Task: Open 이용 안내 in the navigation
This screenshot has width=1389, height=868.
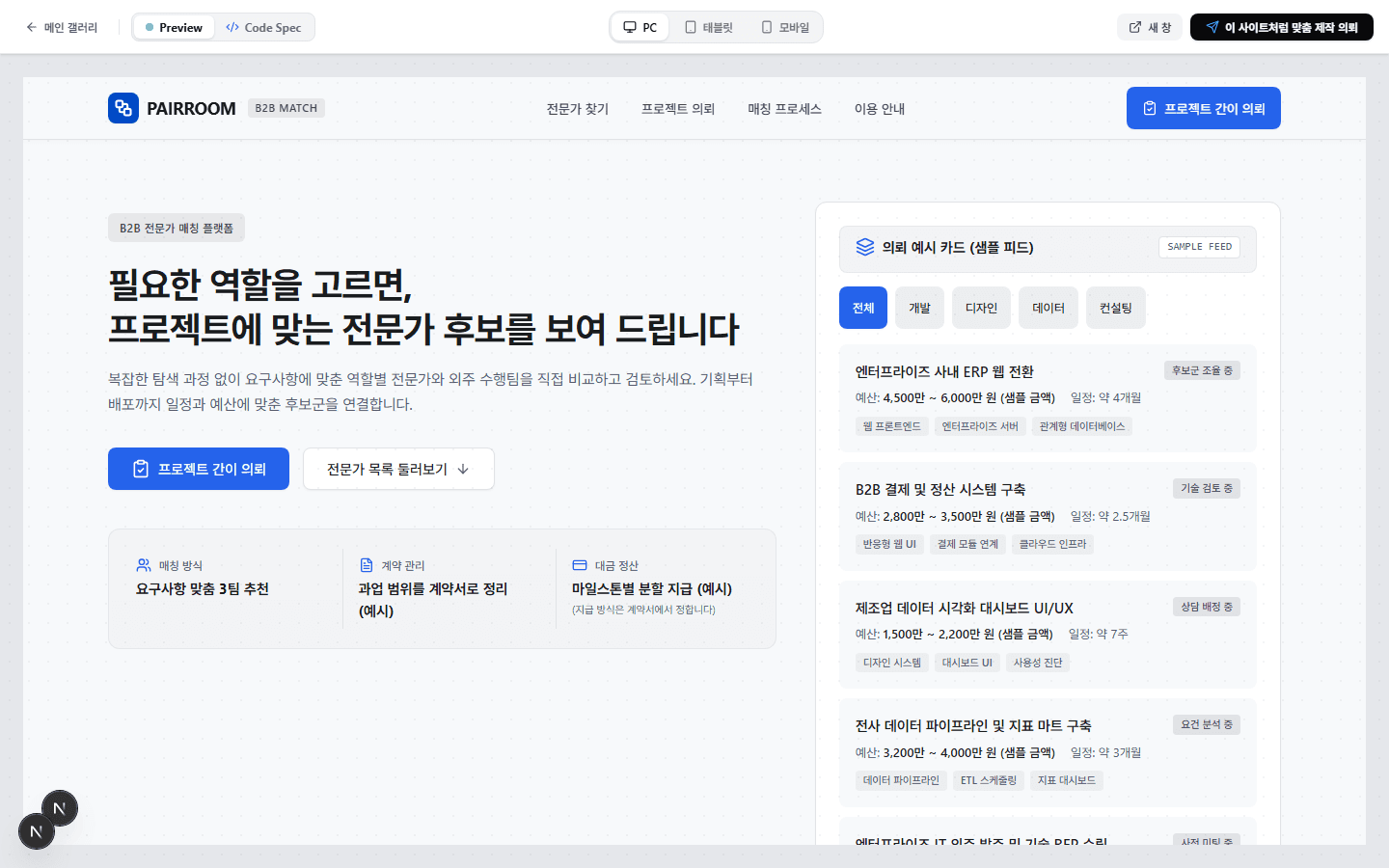Action: pyautogui.click(x=880, y=109)
